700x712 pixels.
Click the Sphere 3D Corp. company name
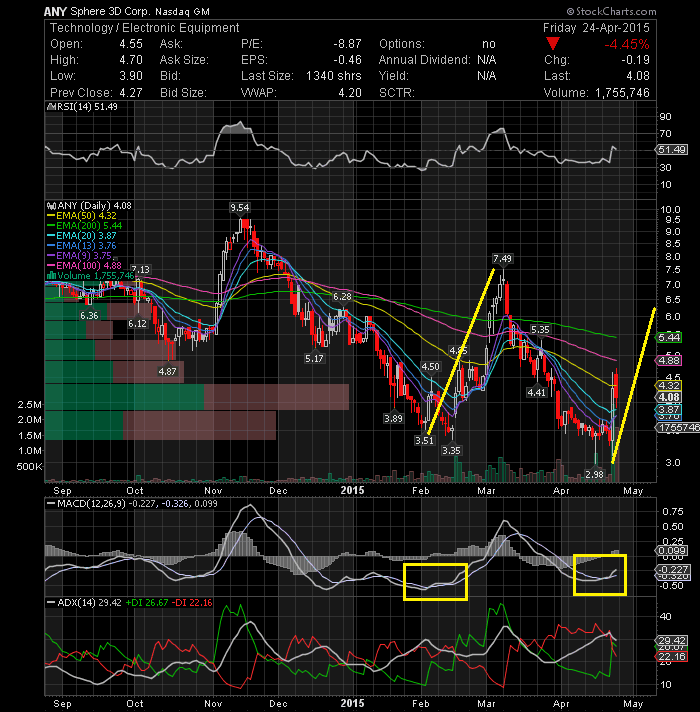(110, 11)
